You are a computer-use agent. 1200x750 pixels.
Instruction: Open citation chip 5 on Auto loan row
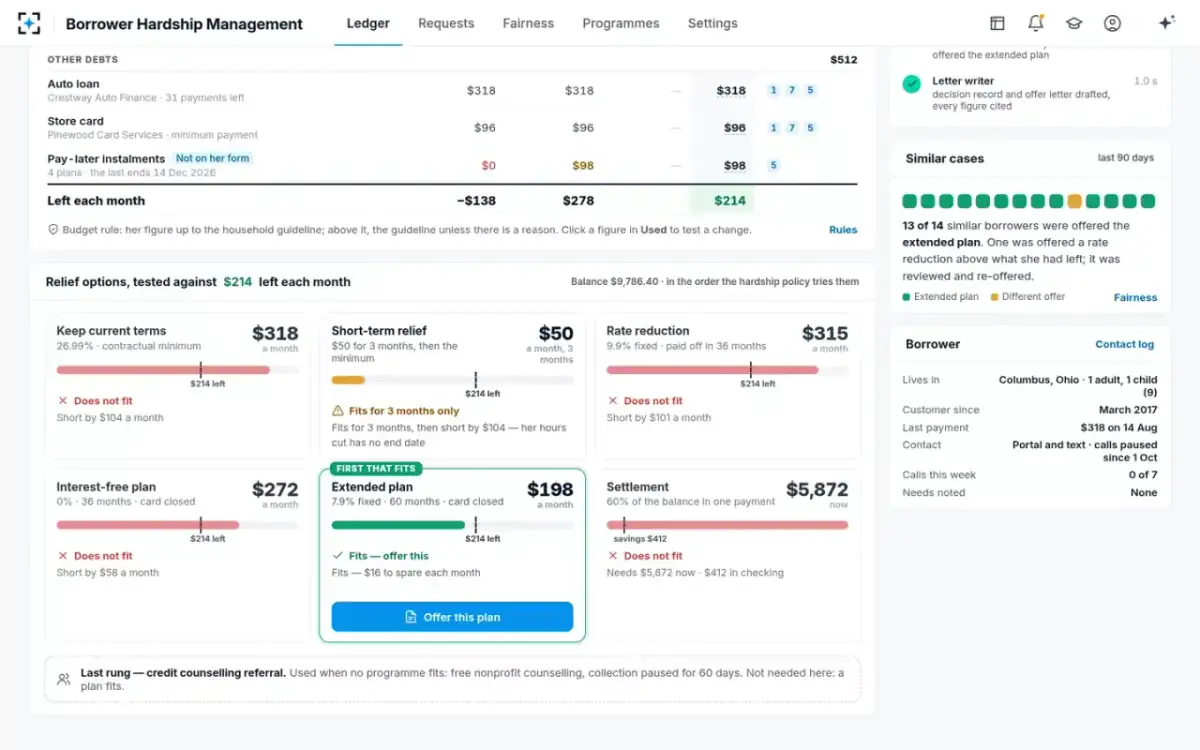point(810,90)
